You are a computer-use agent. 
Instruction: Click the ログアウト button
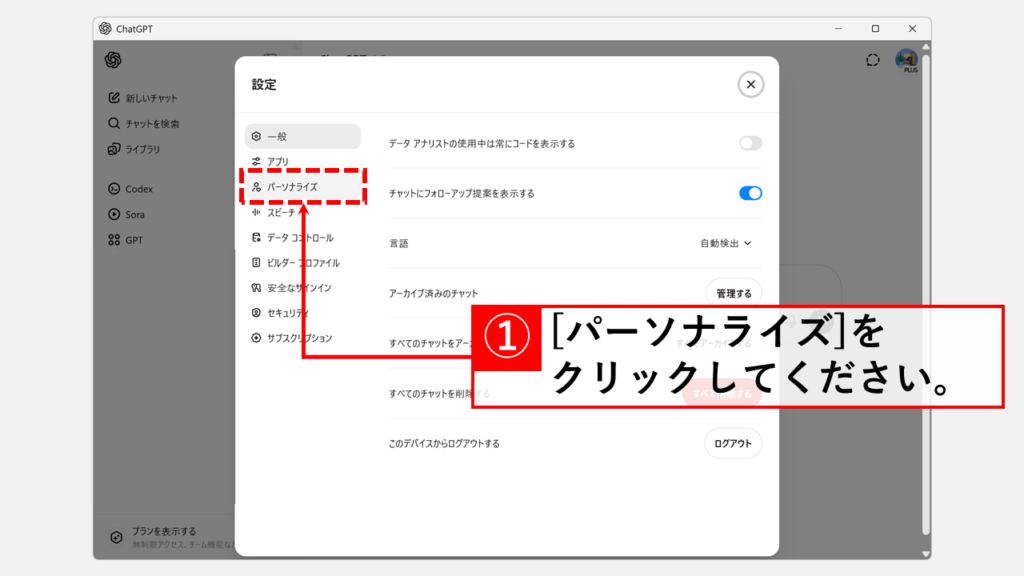733,443
